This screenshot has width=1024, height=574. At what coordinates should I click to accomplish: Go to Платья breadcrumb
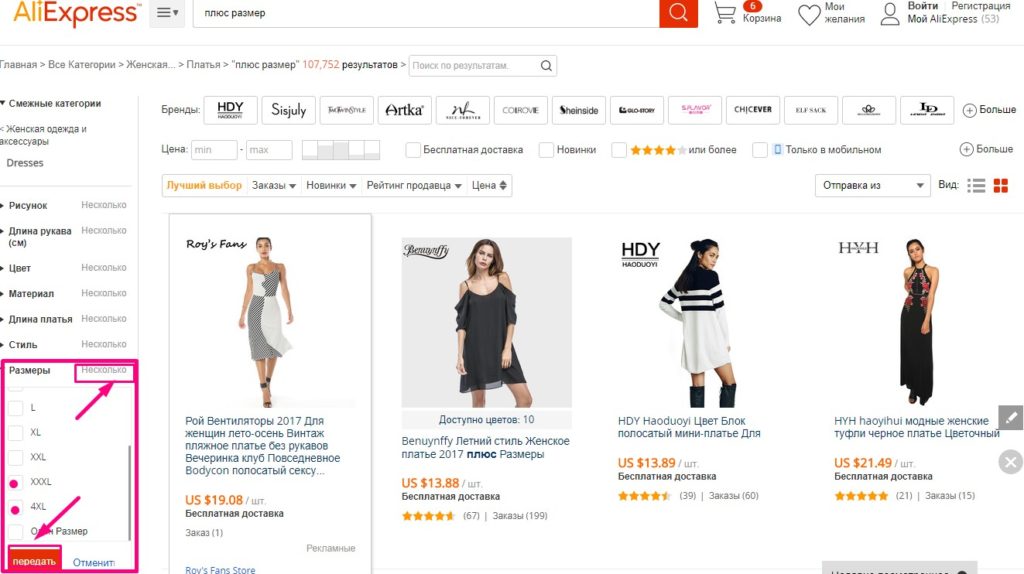pyautogui.click(x=204, y=65)
